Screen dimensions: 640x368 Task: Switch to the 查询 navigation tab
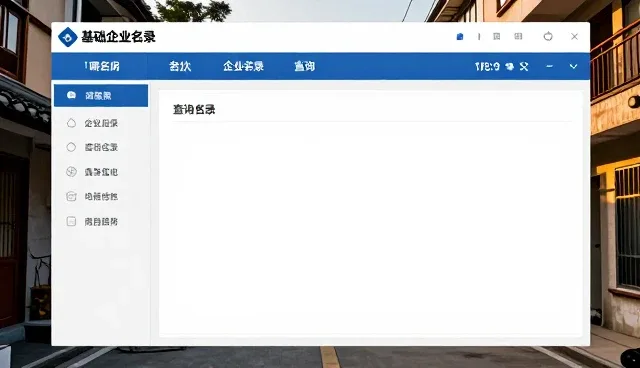[x=304, y=66]
